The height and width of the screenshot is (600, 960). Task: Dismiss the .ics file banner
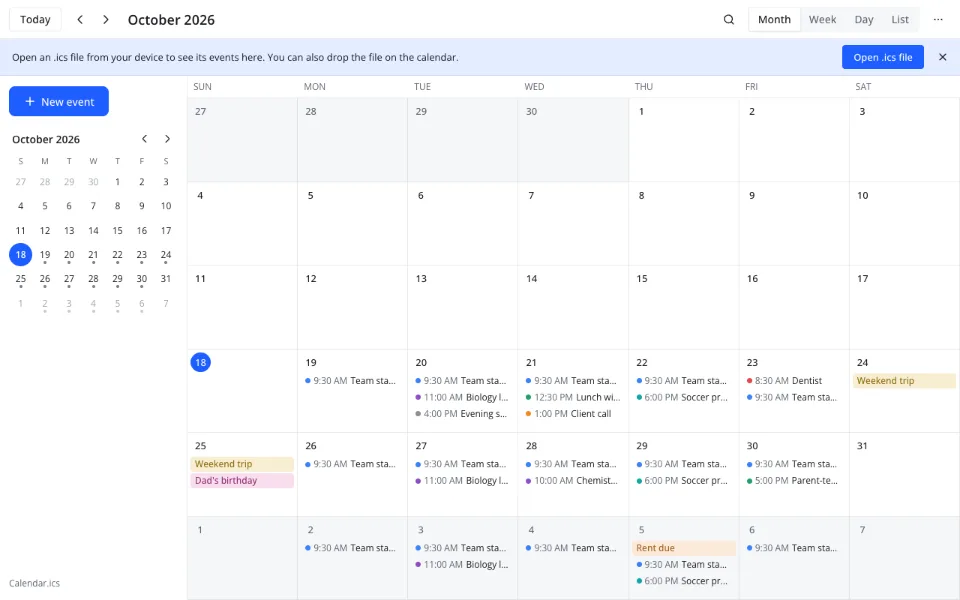(943, 57)
